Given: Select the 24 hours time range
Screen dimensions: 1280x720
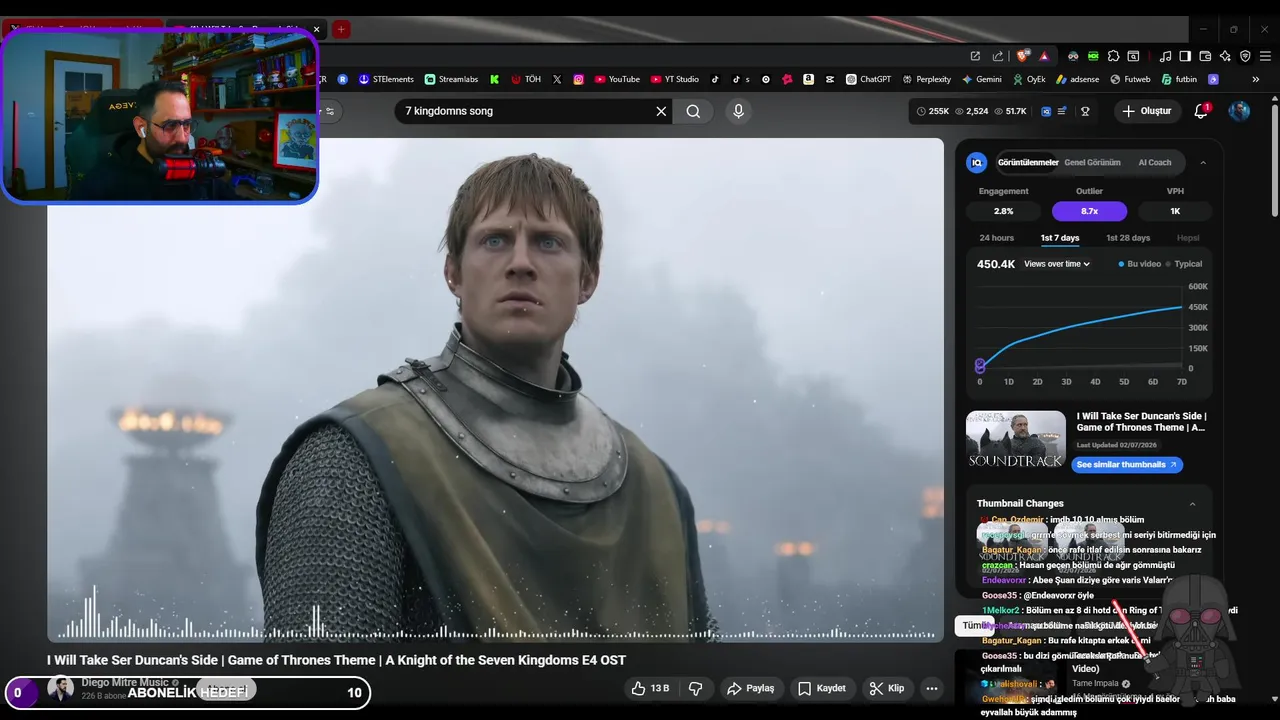Looking at the screenshot, I should click(996, 238).
